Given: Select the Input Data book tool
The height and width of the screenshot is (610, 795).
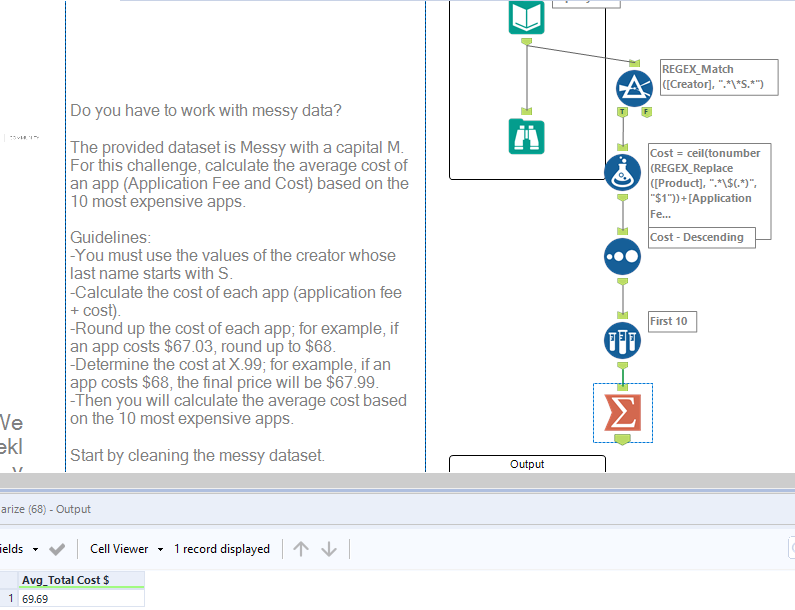Looking at the screenshot, I should [x=526, y=17].
